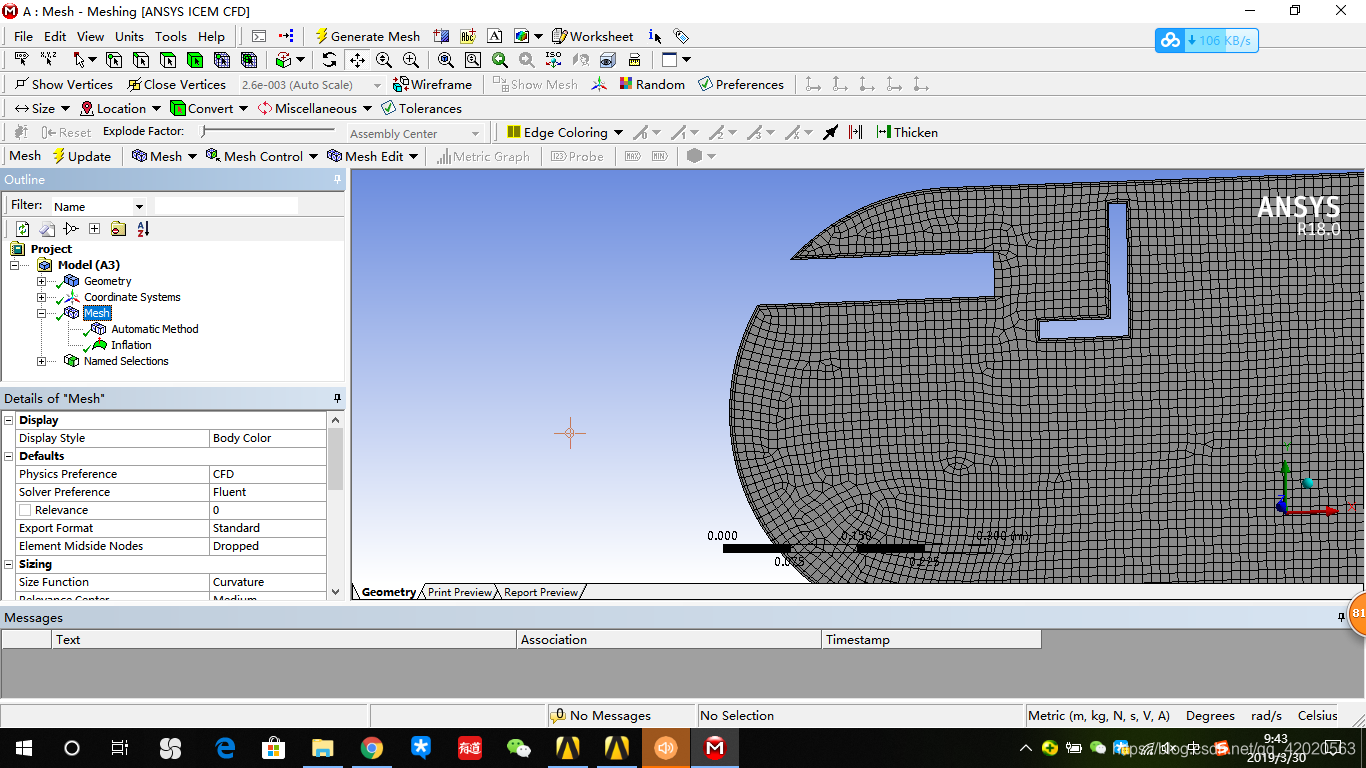Pin the Outline panel

tap(337, 179)
